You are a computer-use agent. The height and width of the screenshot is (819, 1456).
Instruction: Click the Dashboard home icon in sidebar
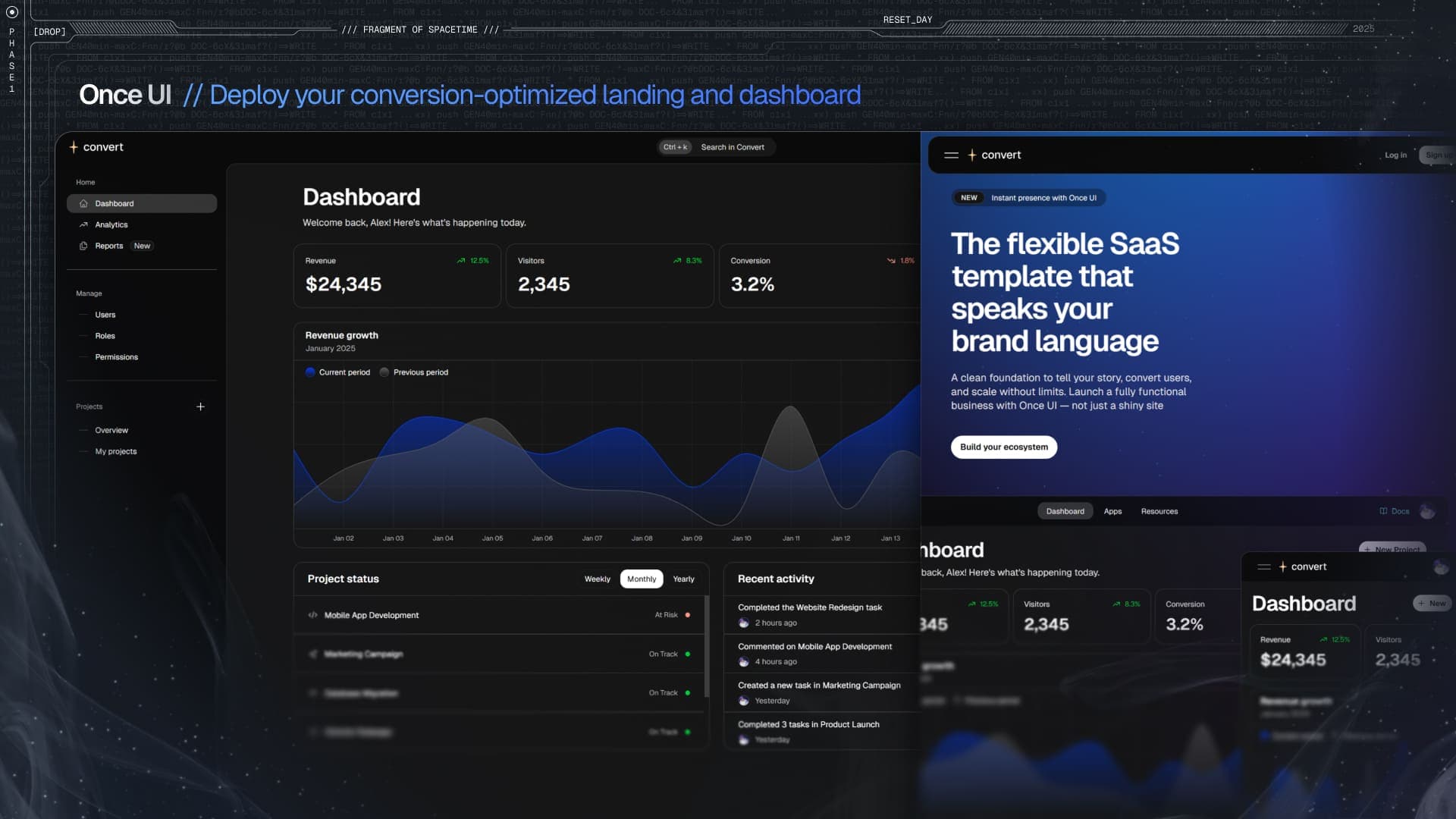[x=83, y=203]
